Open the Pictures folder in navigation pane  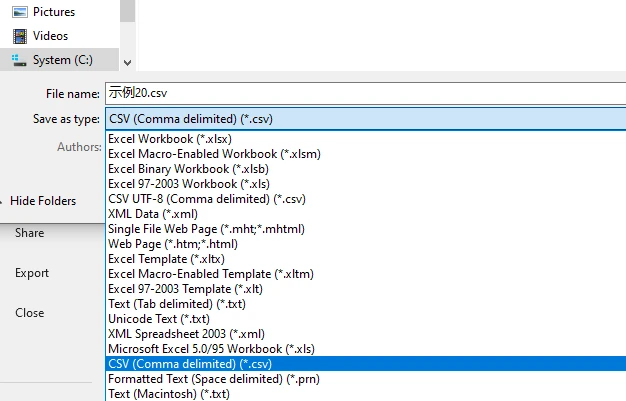[54, 12]
